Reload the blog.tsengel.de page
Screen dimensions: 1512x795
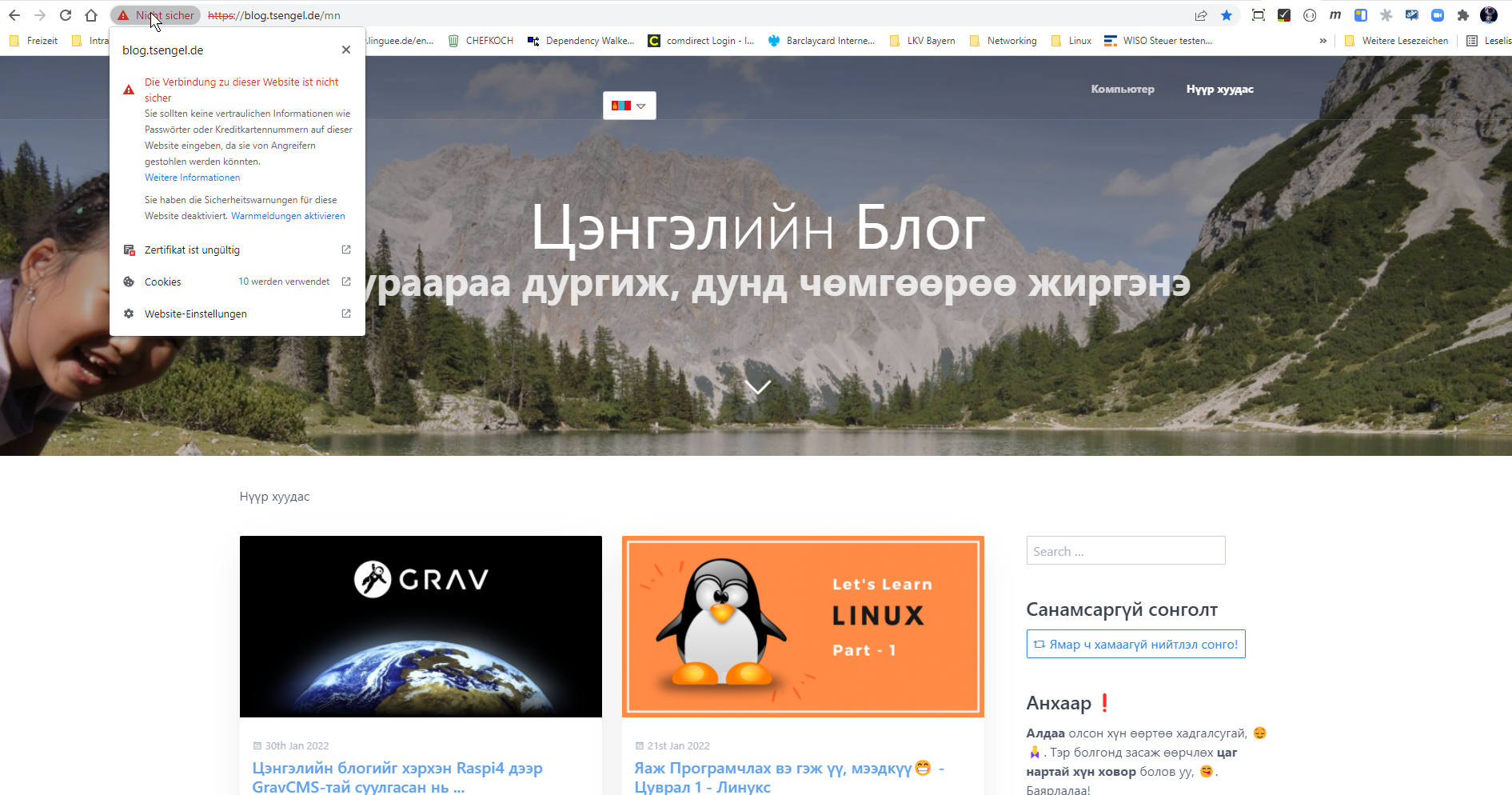pyautogui.click(x=66, y=15)
